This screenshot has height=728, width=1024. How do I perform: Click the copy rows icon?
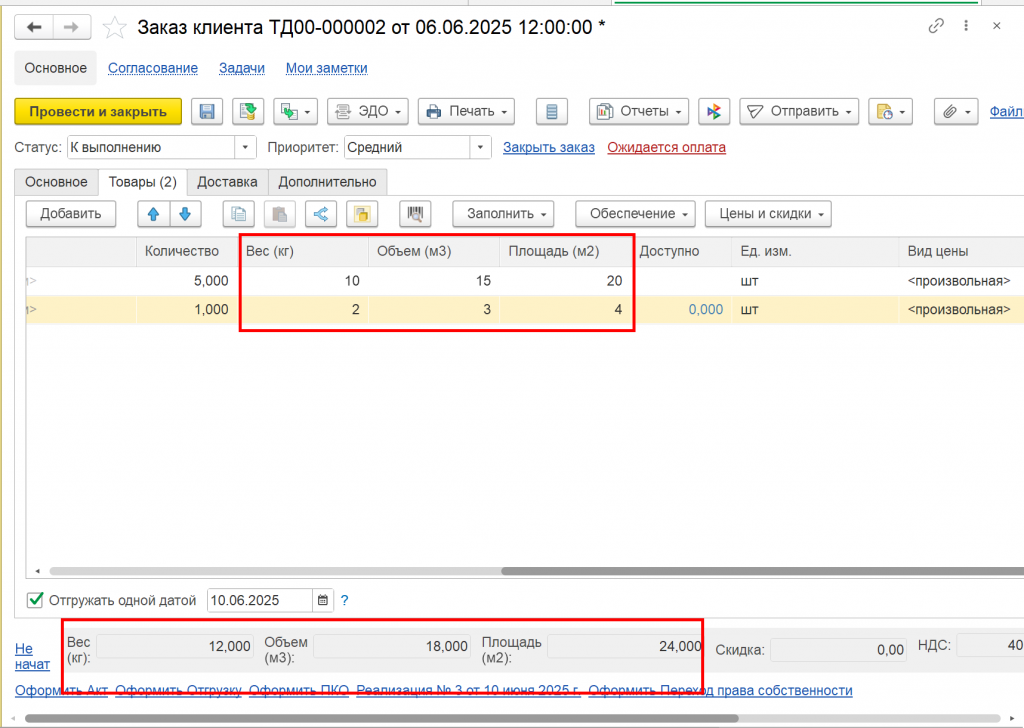click(238, 214)
